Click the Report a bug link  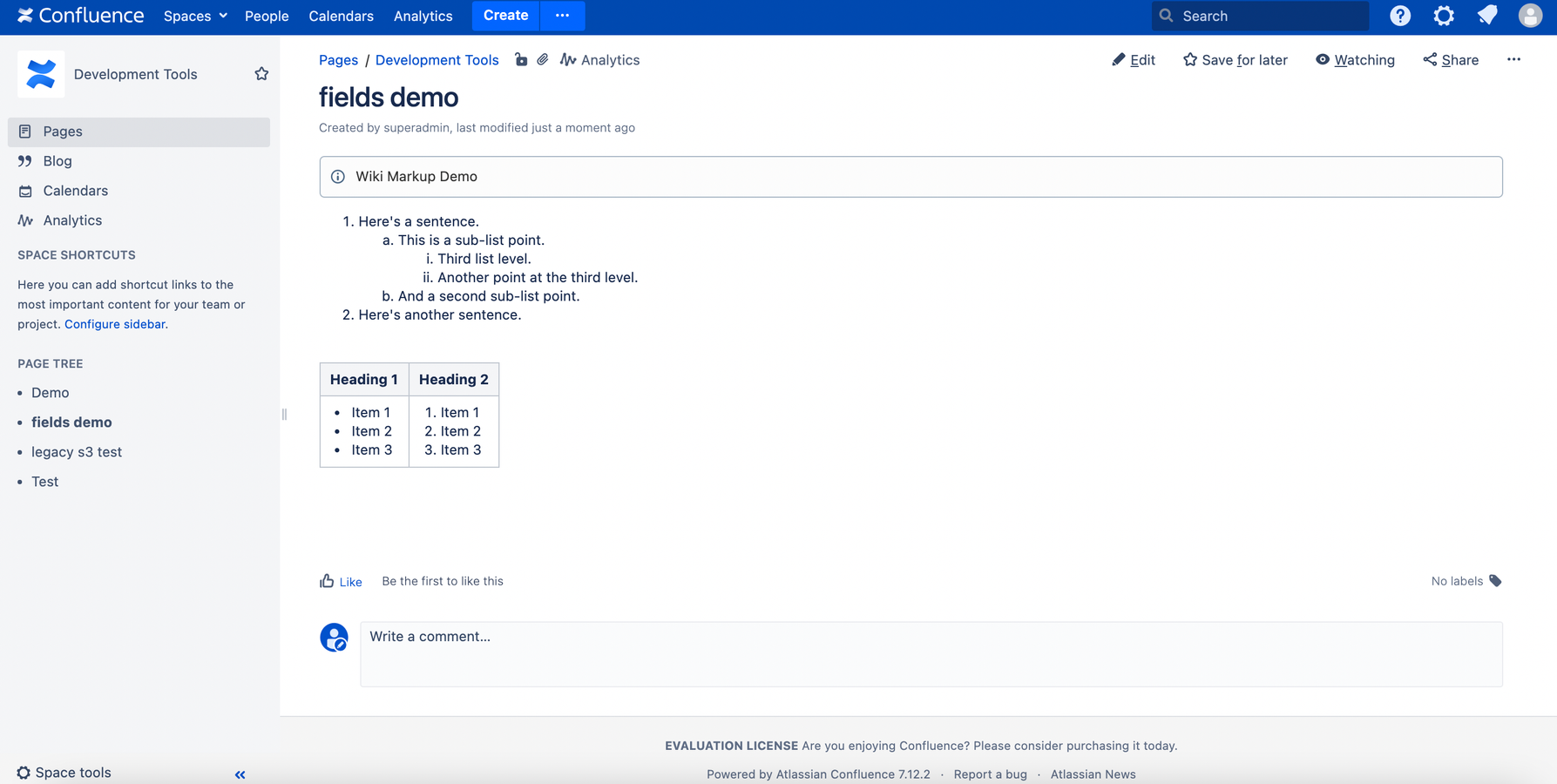(x=990, y=774)
